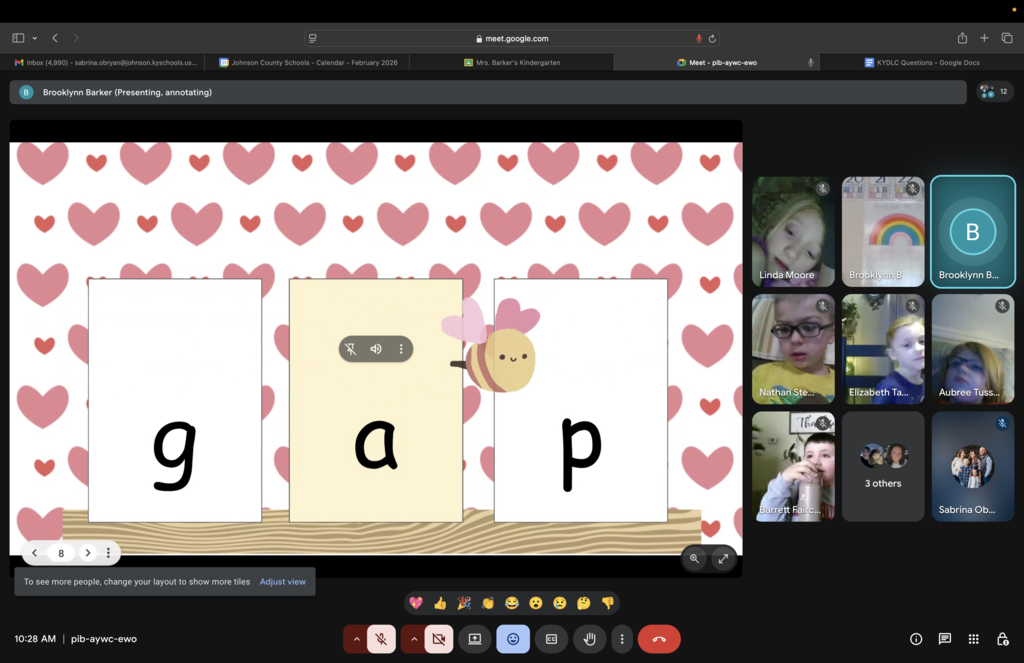Zoom in on the presentation with magnifier
This screenshot has width=1024, height=663.
pos(694,559)
